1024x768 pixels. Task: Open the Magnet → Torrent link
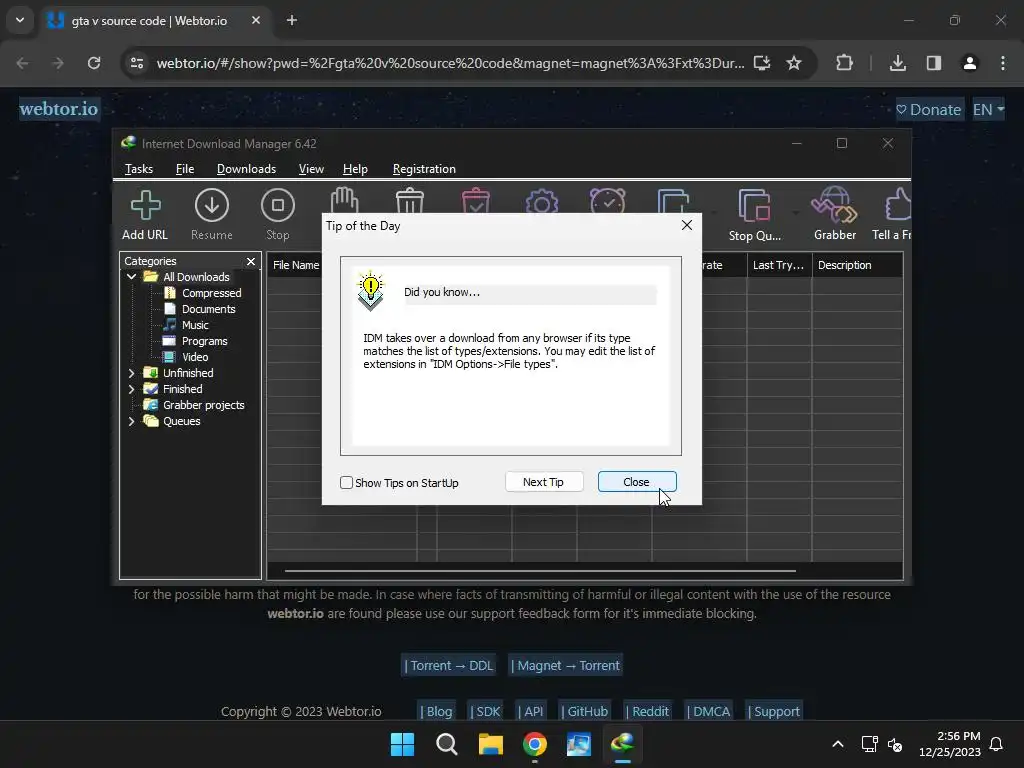(566, 665)
